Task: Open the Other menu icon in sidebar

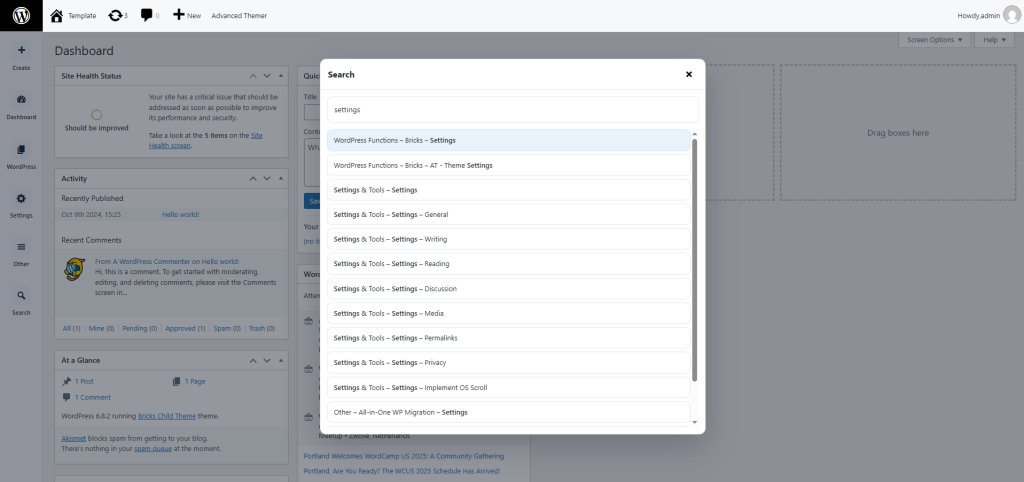Action: [21, 247]
